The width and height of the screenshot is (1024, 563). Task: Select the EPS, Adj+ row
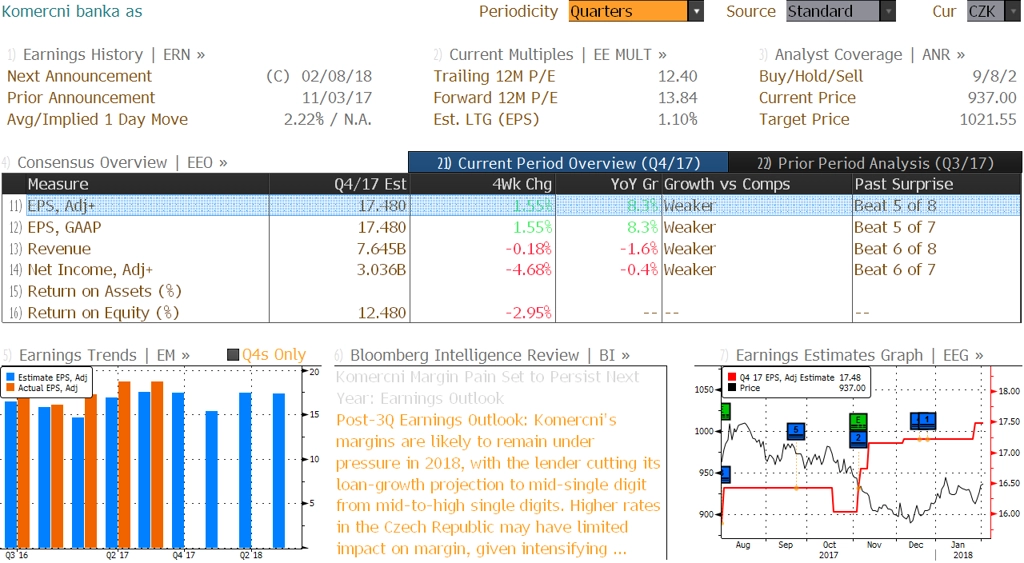pos(511,206)
